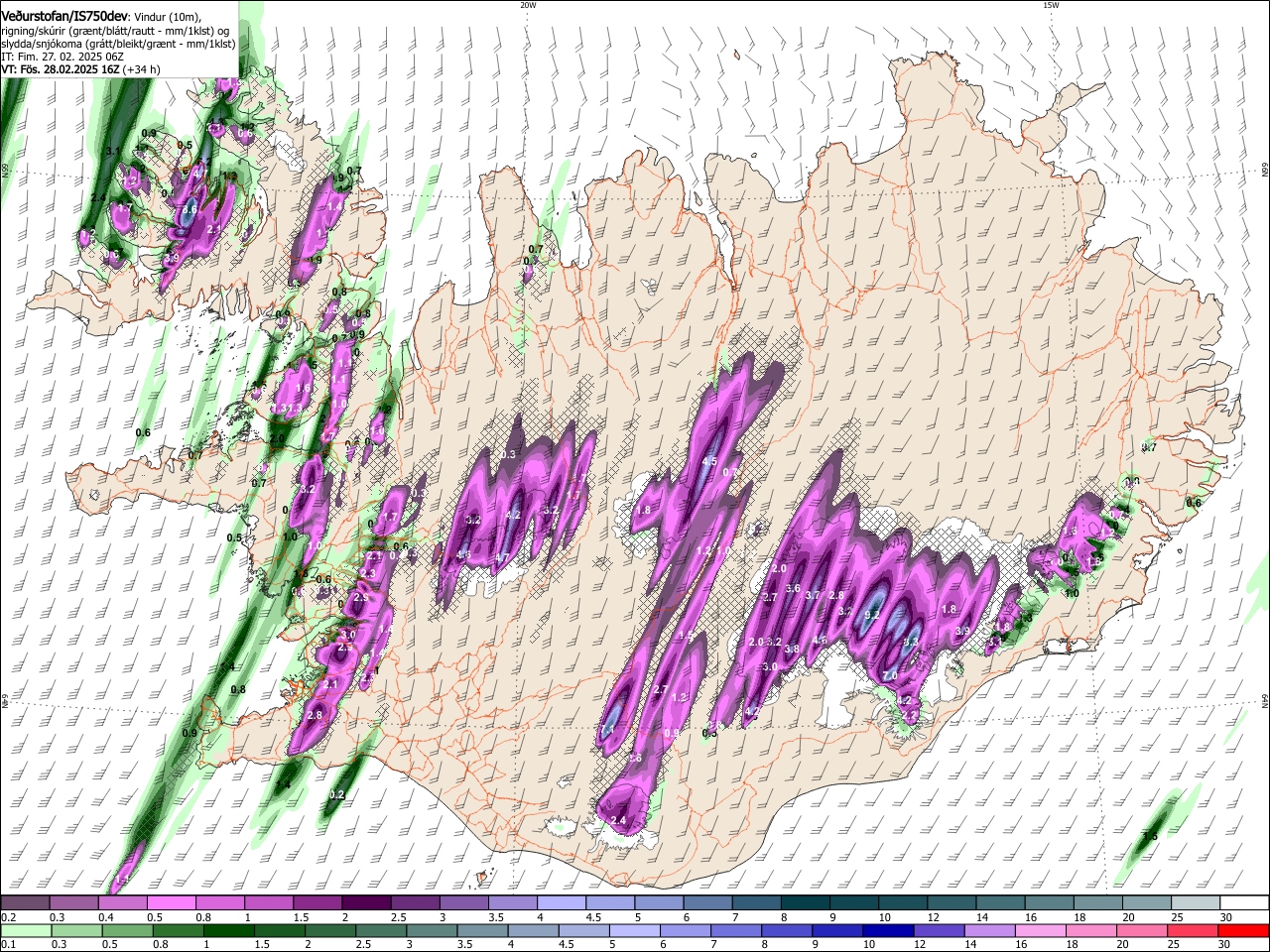
Task: Click the 20W longitude label
Action: coord(528,5)
